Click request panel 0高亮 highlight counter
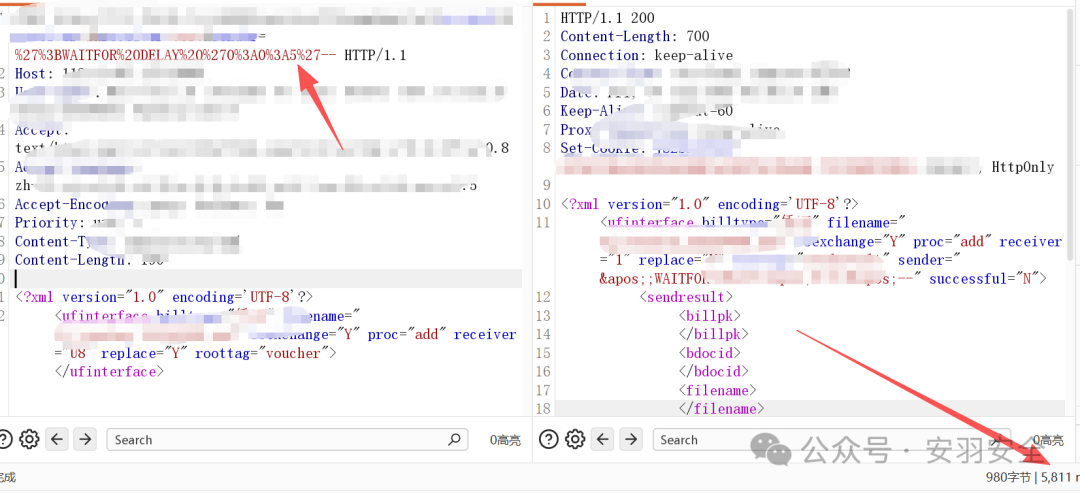Screen dimensions: 1080x494 (506, 440)
